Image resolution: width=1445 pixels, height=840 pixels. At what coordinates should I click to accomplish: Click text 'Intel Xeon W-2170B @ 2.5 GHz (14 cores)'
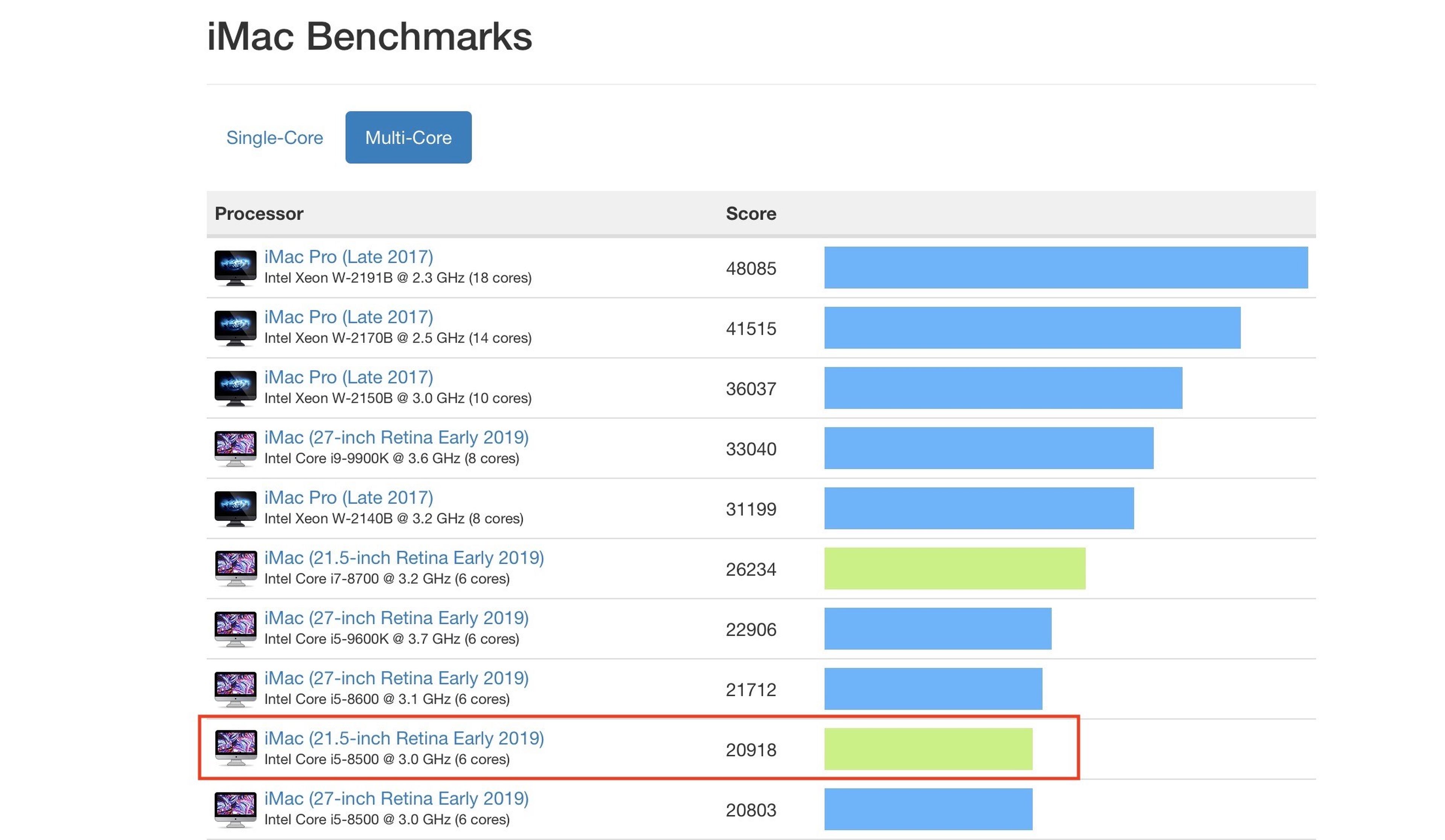pos(398,338)
